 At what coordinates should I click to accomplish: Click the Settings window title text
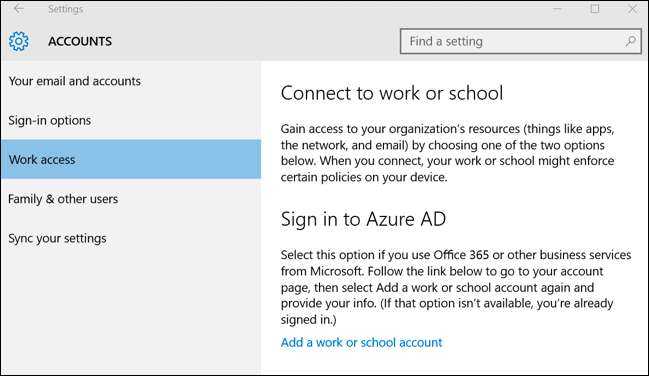click(x=65, y=9)
